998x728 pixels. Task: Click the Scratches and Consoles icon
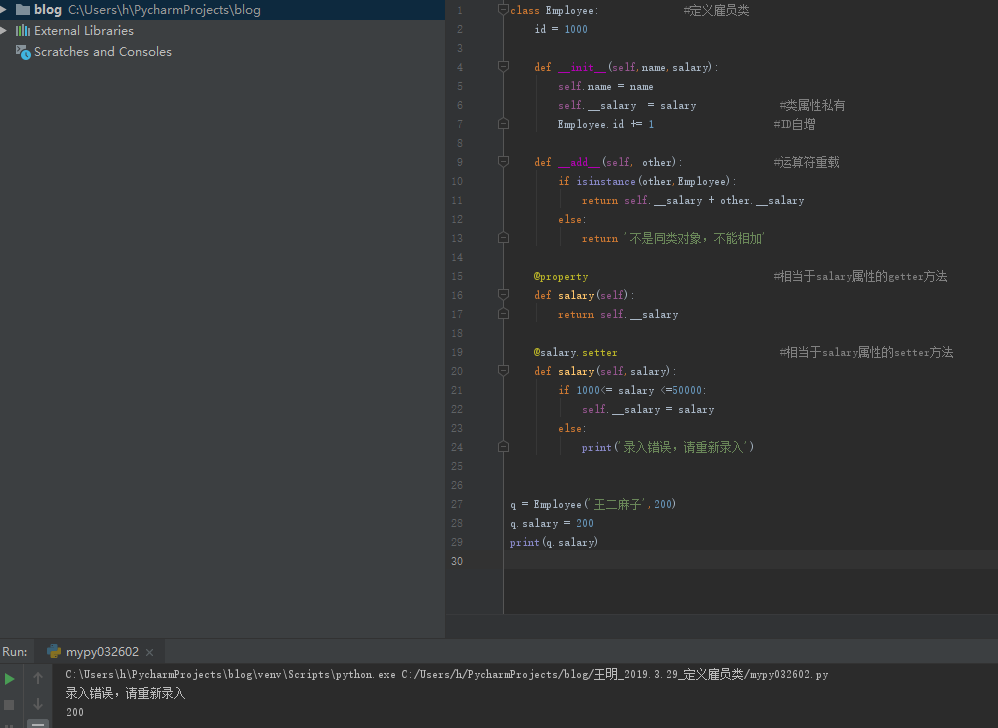click(23, 52)
